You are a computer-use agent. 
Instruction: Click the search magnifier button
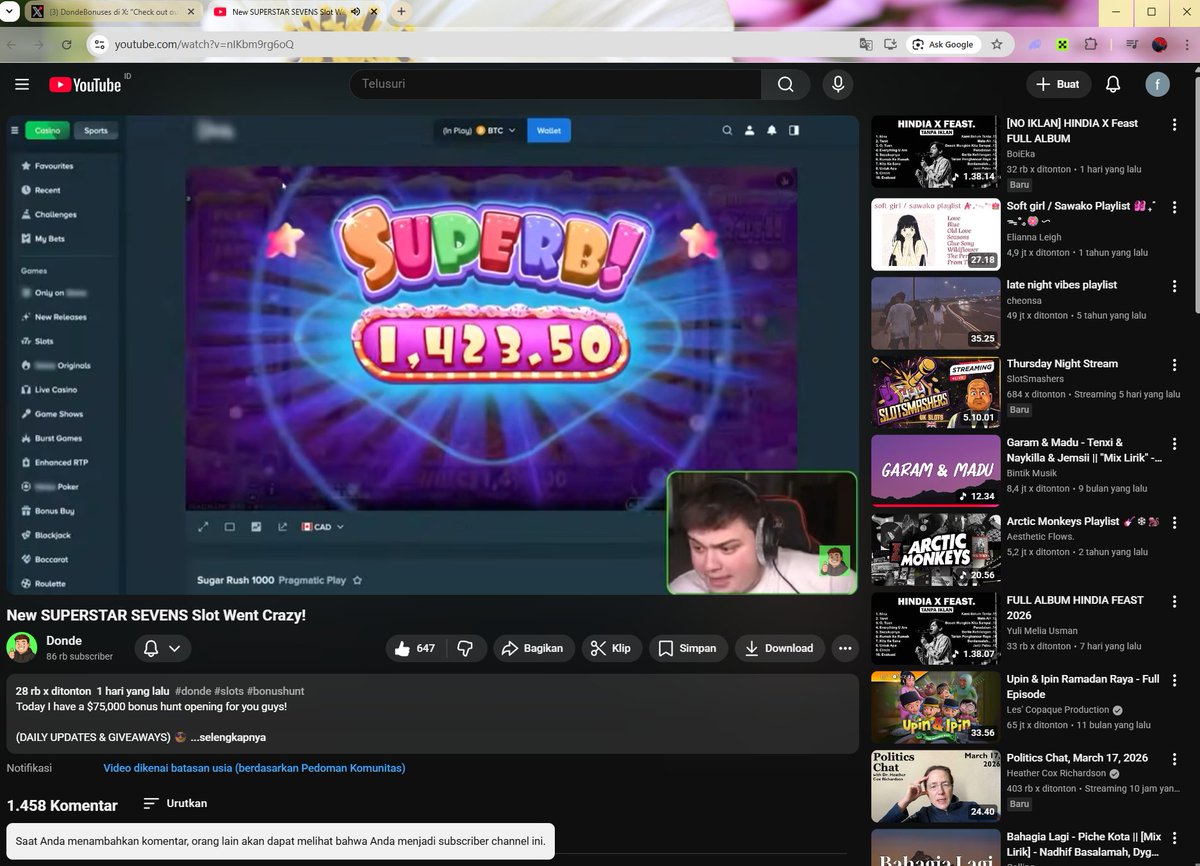(x=786, y=84)
